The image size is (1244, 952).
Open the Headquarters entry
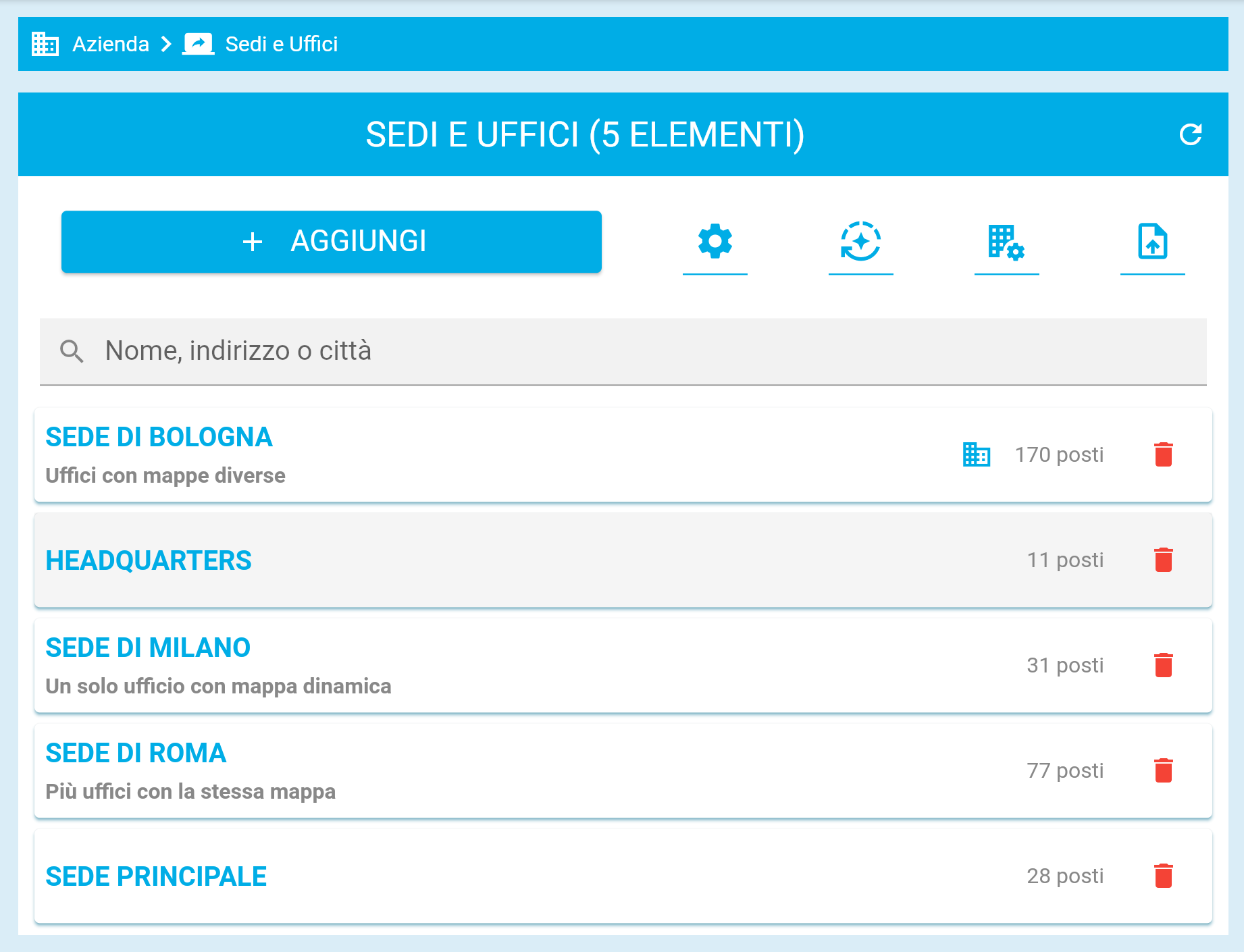[149, 560]
